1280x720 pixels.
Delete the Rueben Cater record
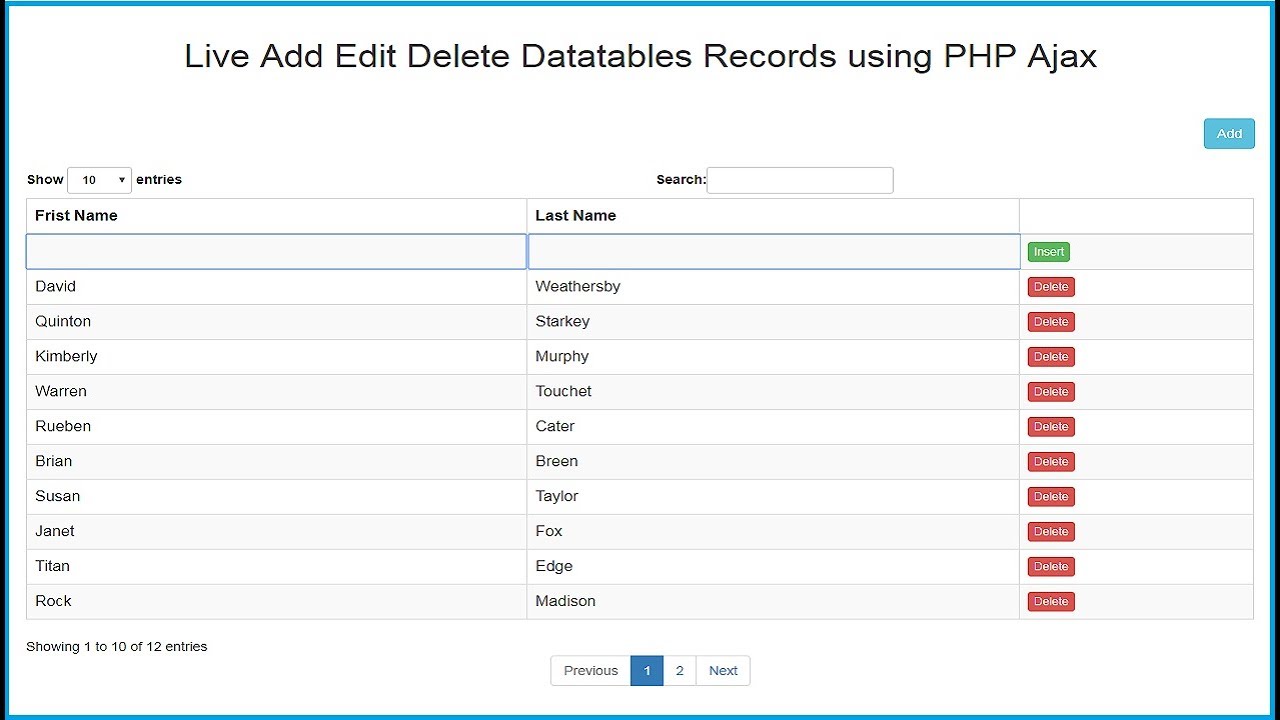(1051, 427)
